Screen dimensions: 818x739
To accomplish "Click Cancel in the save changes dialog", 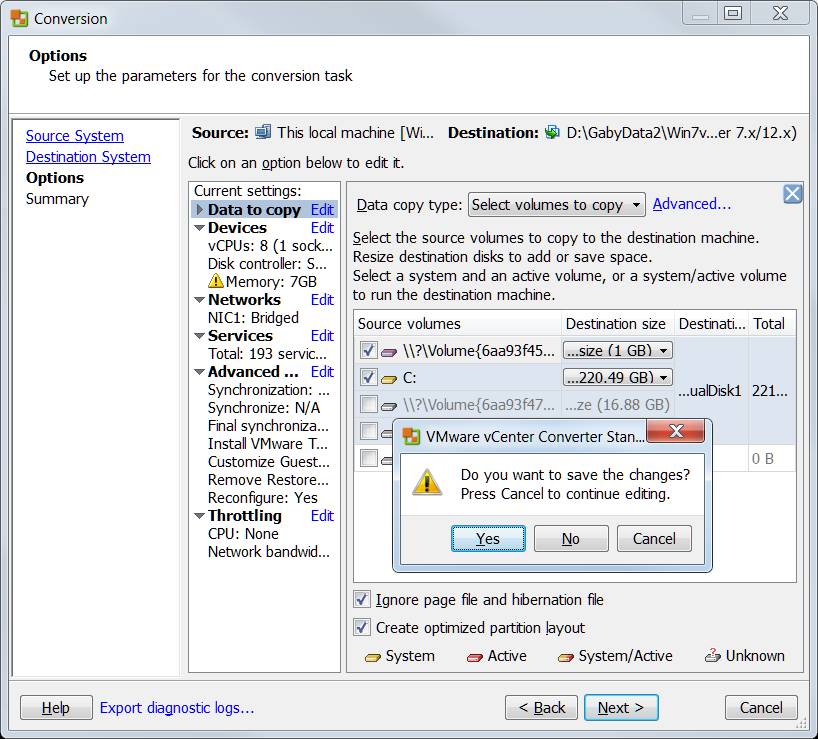I will 654,538.
